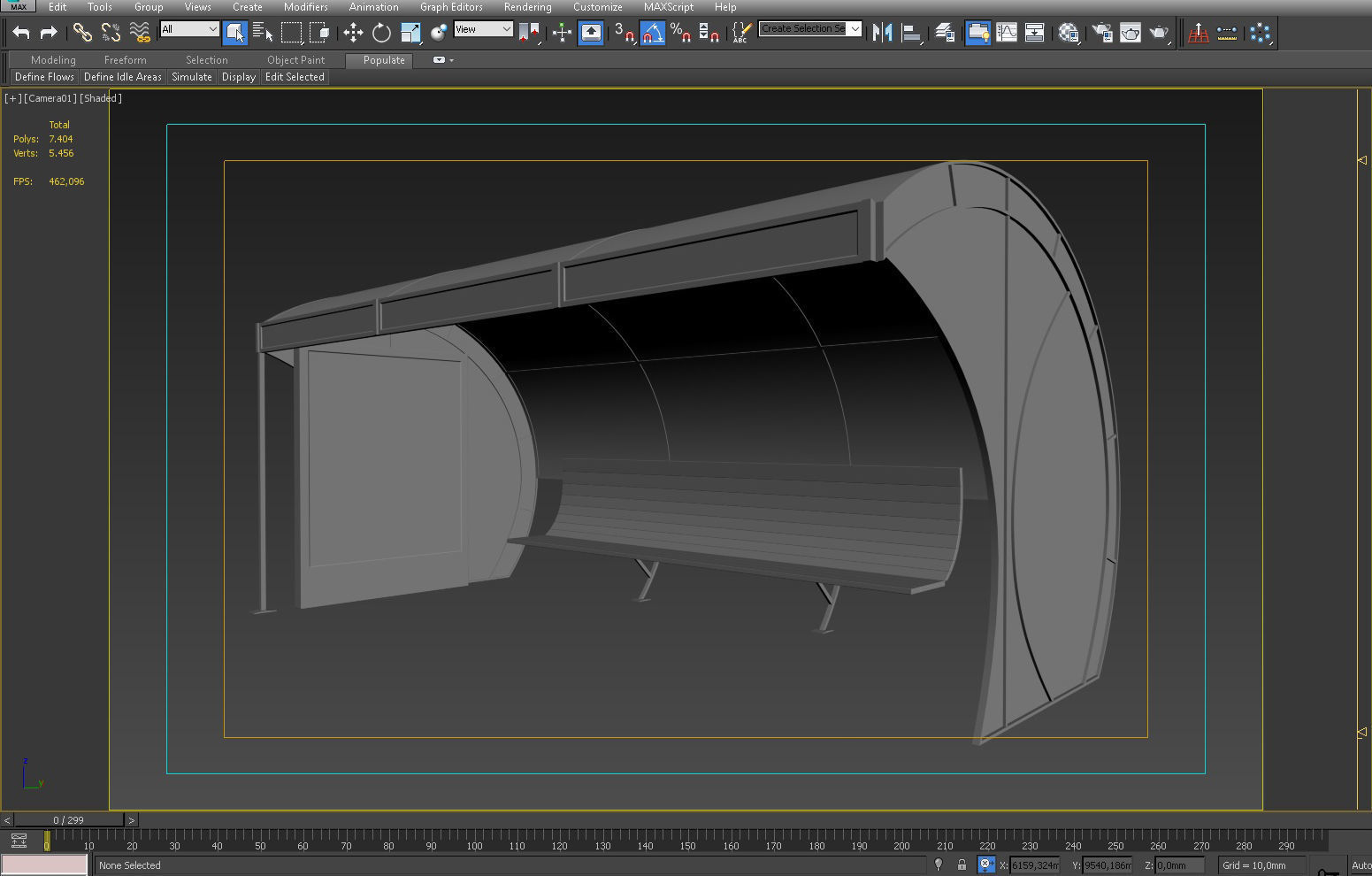Image resolution: width=1372 pixels, height=876 pixels.
Task: Select the Unlink Selection tool
Action: (x=111, y=33)
